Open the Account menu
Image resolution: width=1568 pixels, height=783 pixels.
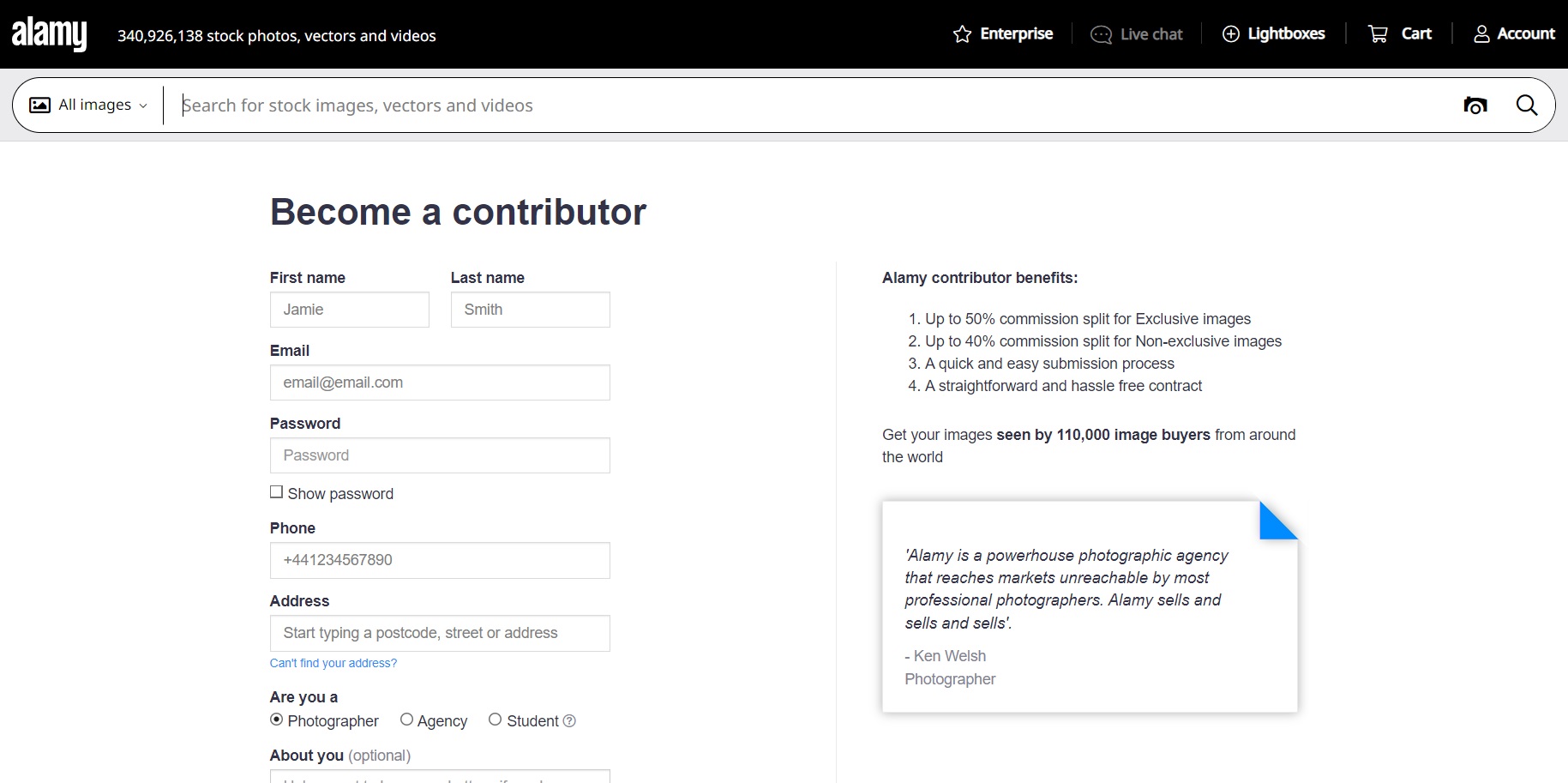1514,34
